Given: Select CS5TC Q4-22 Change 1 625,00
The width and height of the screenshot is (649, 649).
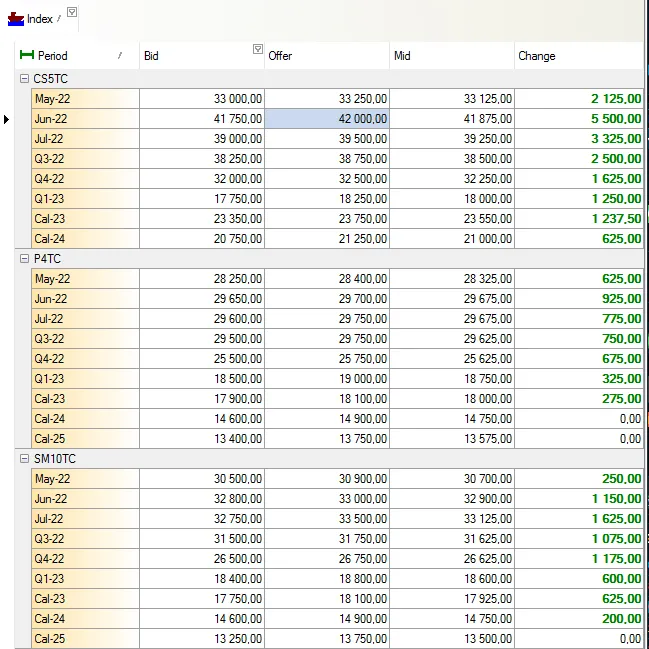Looking at the screenshot, I should [579, 179].
